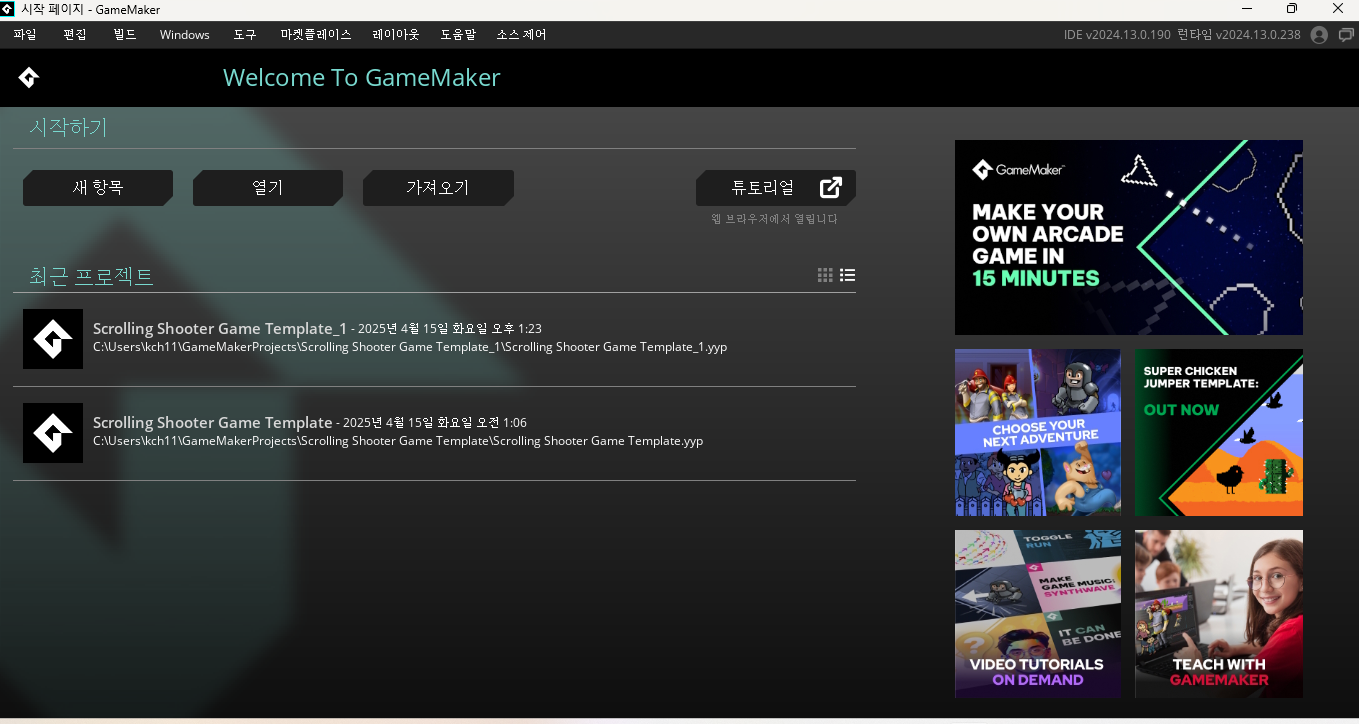Open the Super Chicken Jumper Template tile

click(1219, 432)
